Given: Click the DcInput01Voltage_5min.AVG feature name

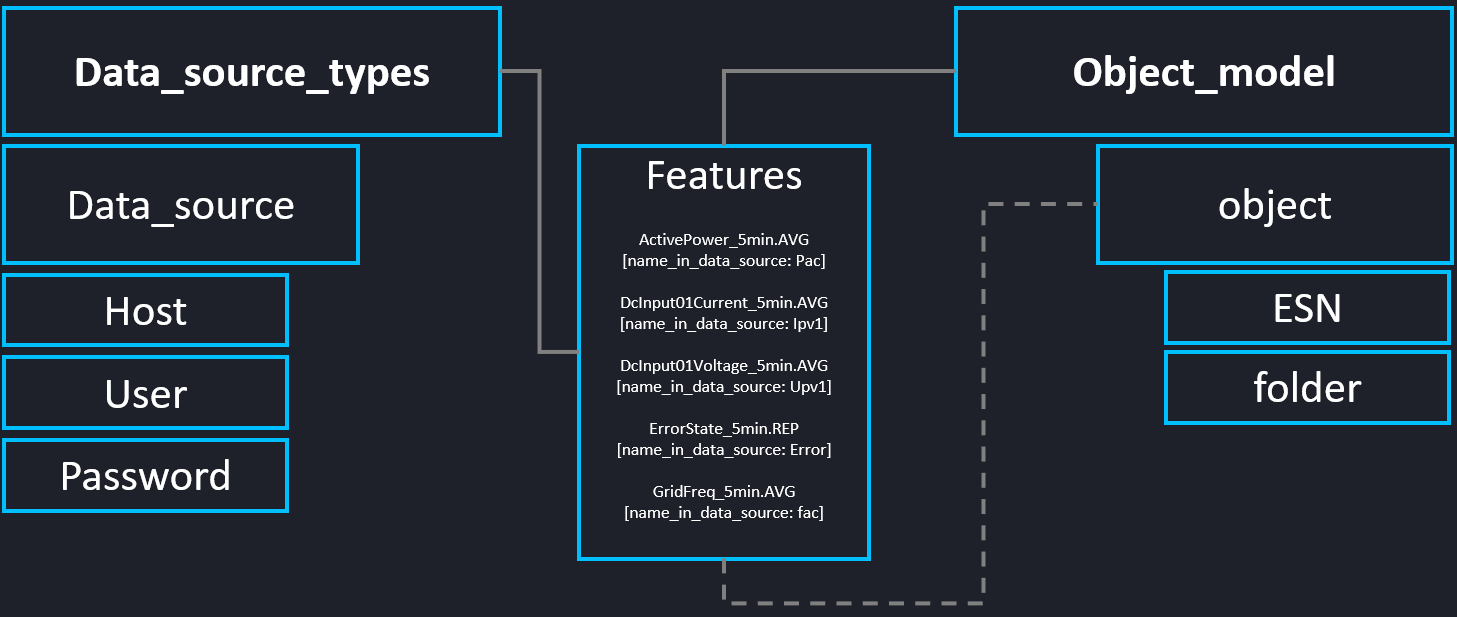Looking at the screenshot, I should pyautogui.click(x=724, y=366).
